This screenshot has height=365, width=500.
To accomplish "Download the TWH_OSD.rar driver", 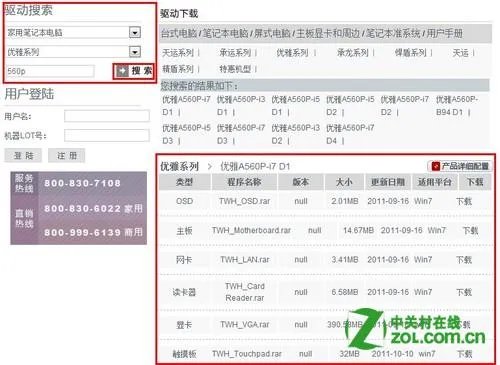I will 464,201.
